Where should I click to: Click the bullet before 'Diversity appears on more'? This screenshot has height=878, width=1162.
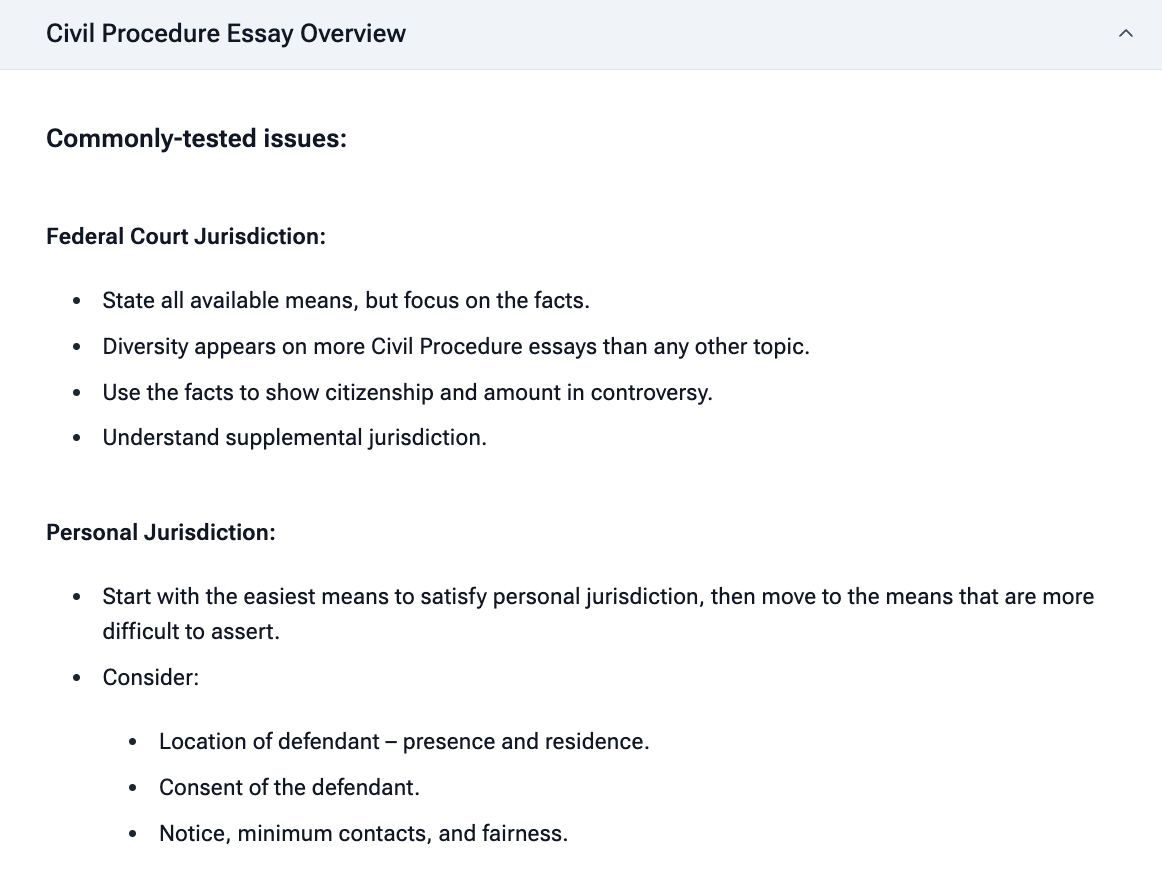click(x=77, y=348)
